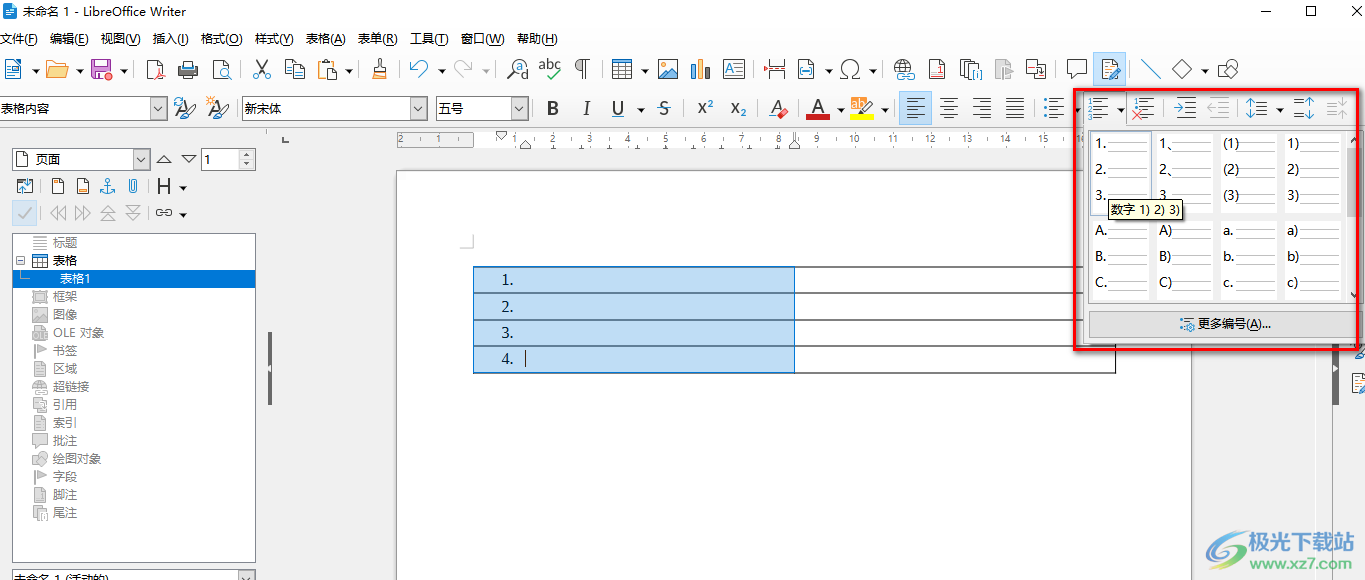Toggle Strikethrough formatting
Viewport: 1365px width, 580px height.
(x=664, y=108)
